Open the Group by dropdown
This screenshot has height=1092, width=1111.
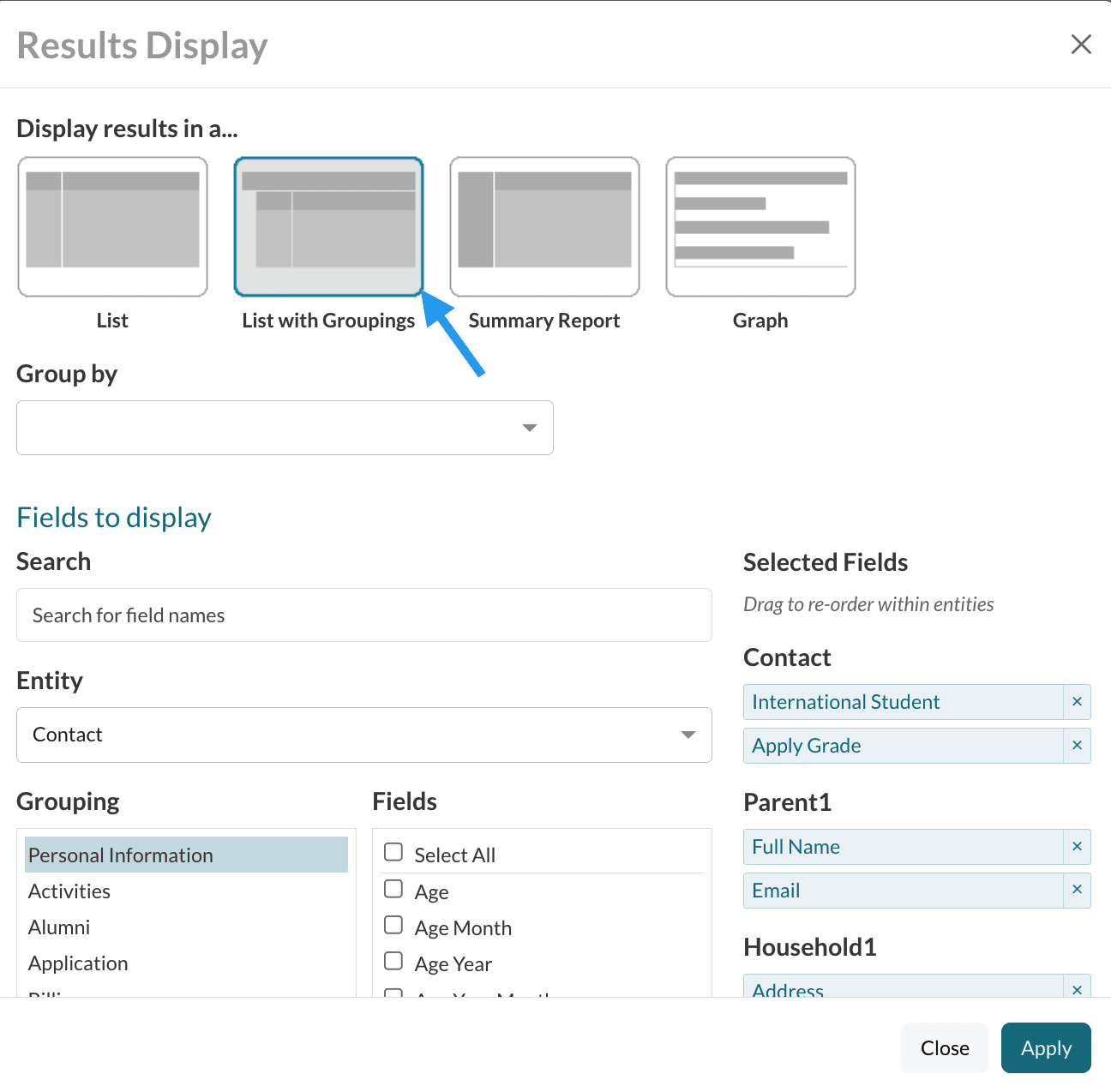pos(285,428)
